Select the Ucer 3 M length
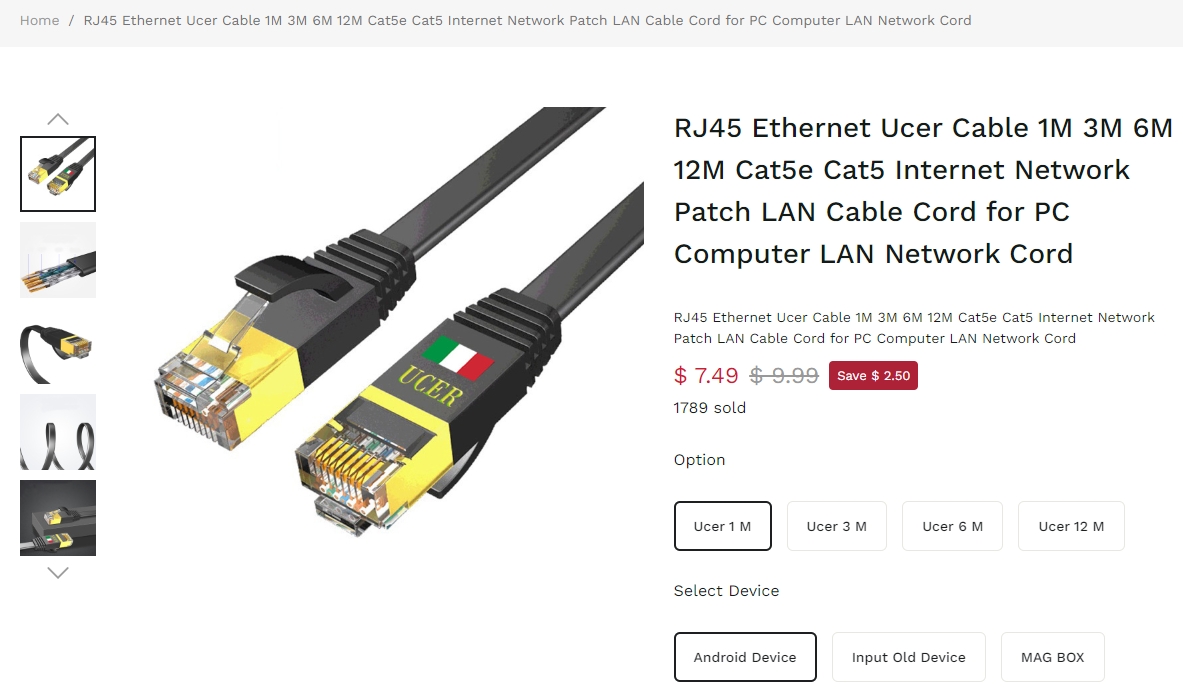Image resolution: width=1183 pixels, height=687 pixels. (837, 526)
